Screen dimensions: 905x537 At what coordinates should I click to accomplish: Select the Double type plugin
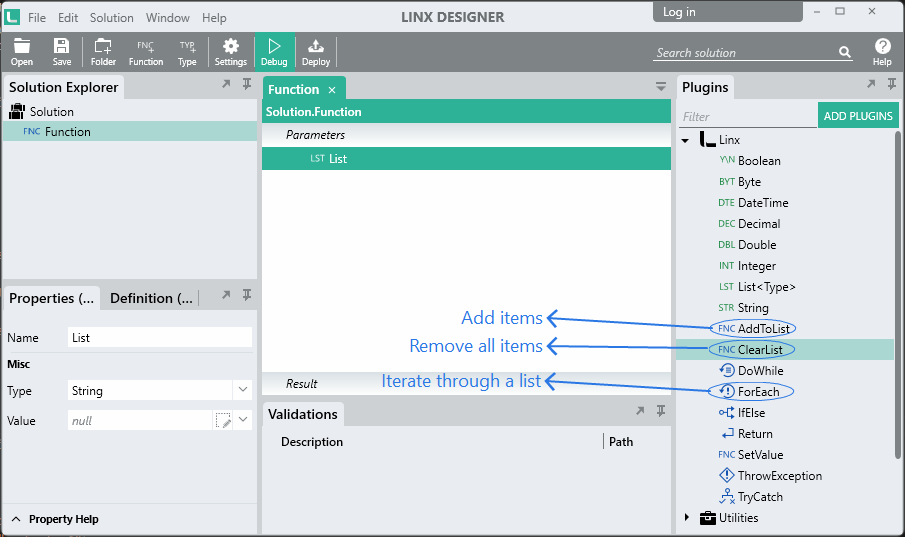pos(747,245)
